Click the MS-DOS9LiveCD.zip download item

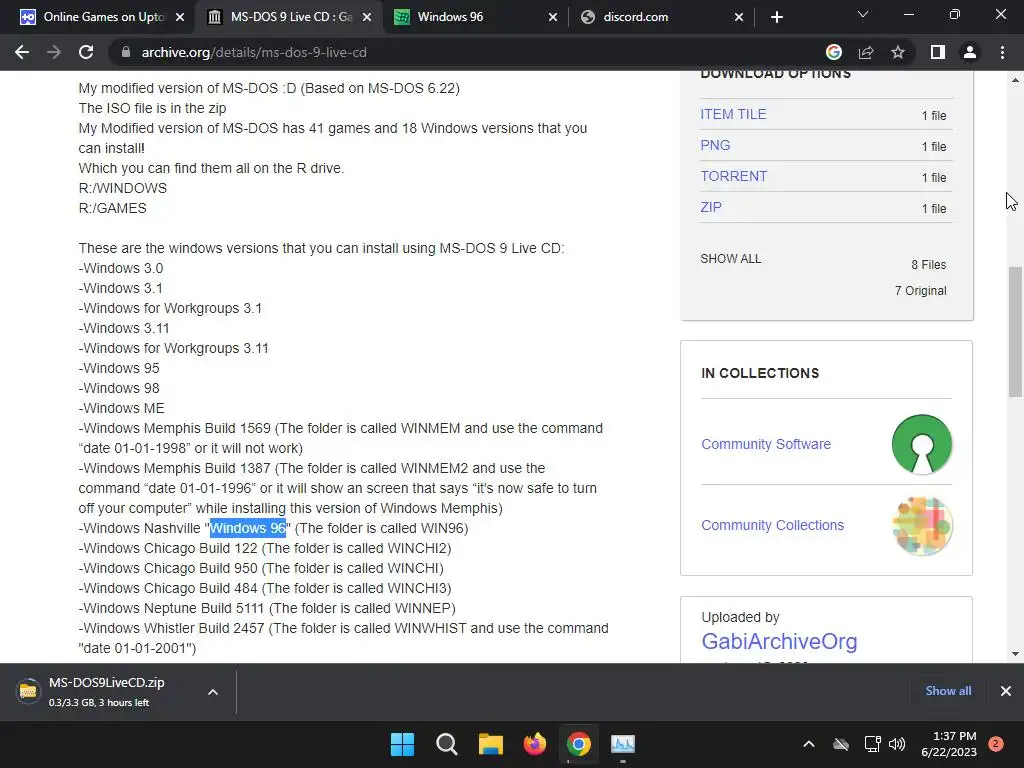click(104, 692)
